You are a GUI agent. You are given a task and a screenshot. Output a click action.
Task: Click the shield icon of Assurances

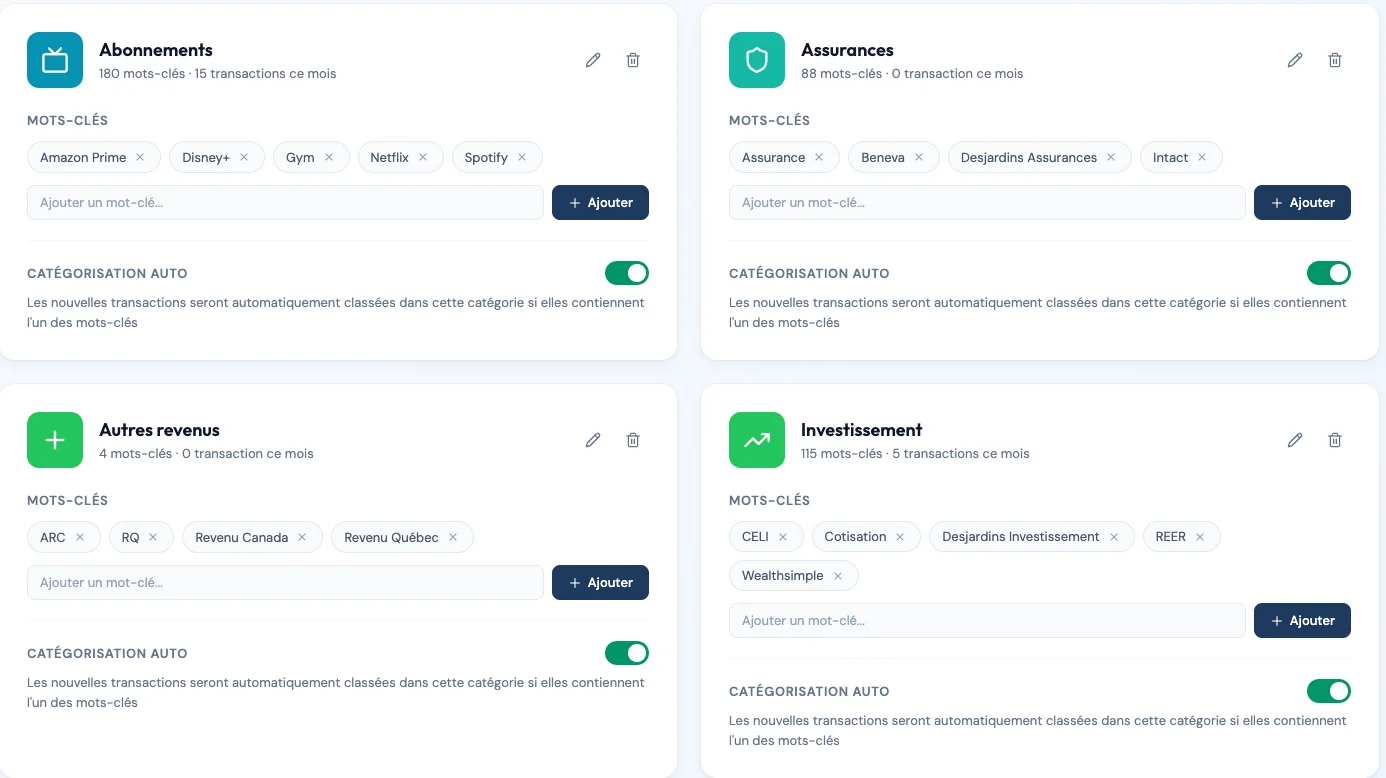click(757, 60)
